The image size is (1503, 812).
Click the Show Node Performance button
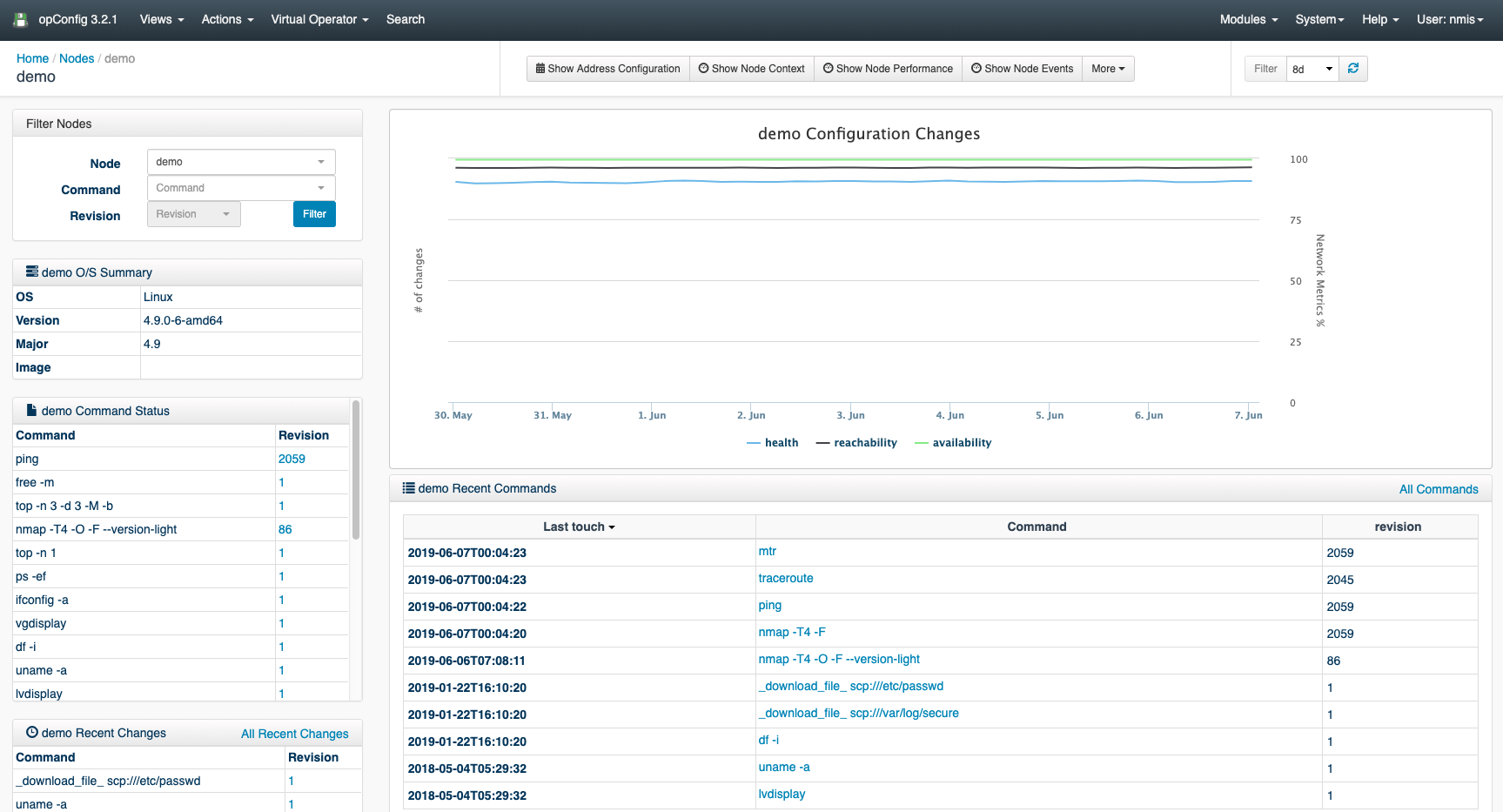pyautogui.click(x=888, y=69)
